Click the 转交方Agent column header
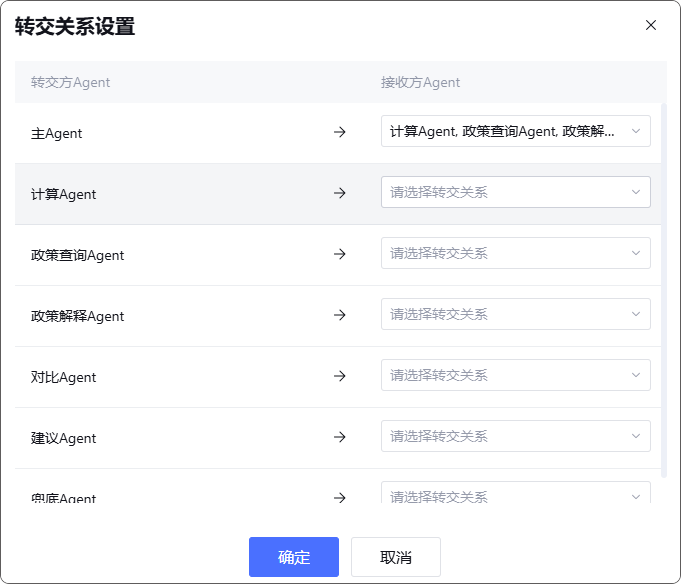This screenshot has width=681, height=584. [x=71, y=82]
